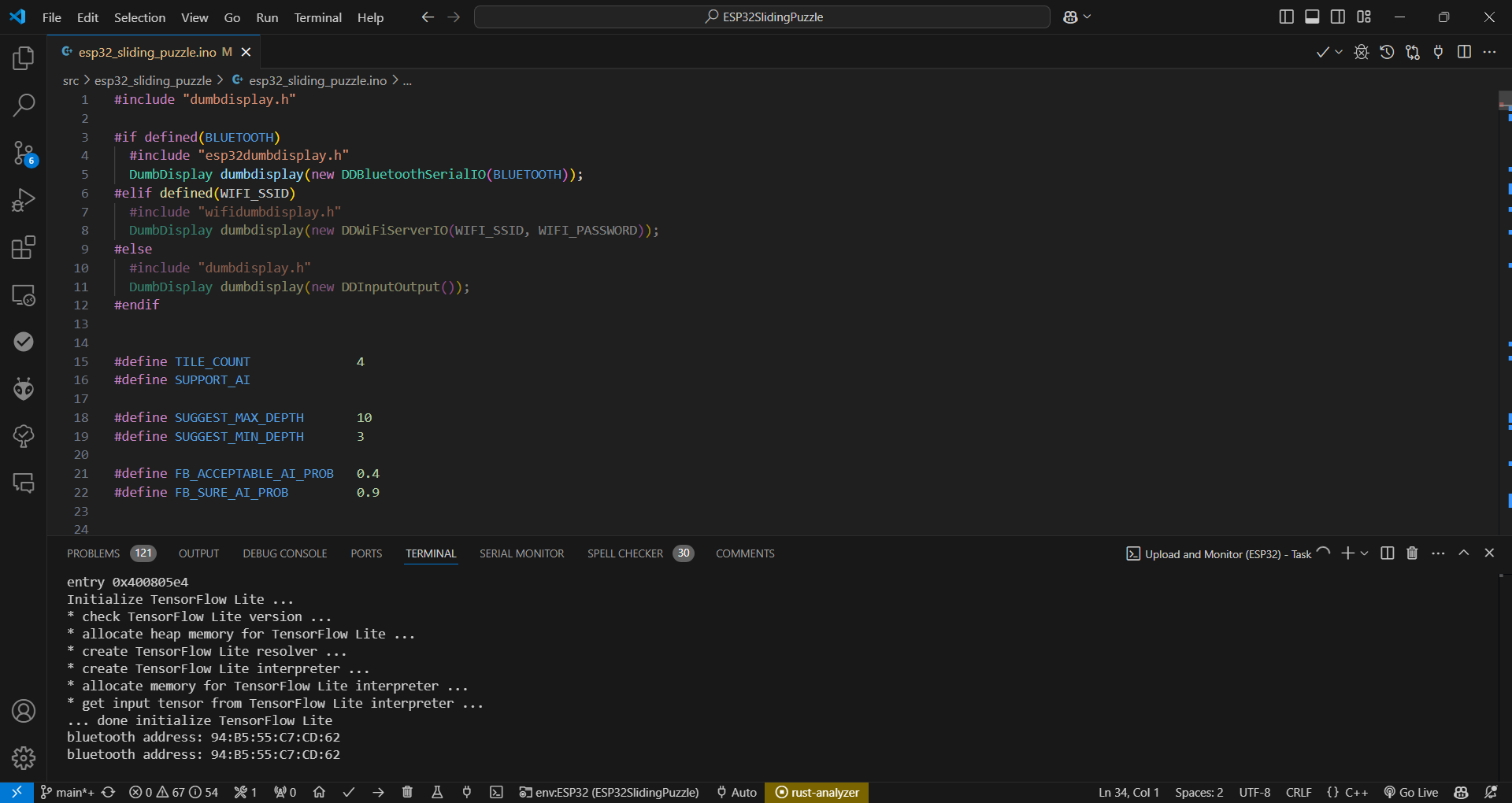Screen dimensions: 1512x803
Task: Click Go Live in status bar
Action: click(x=1410, y=792)
